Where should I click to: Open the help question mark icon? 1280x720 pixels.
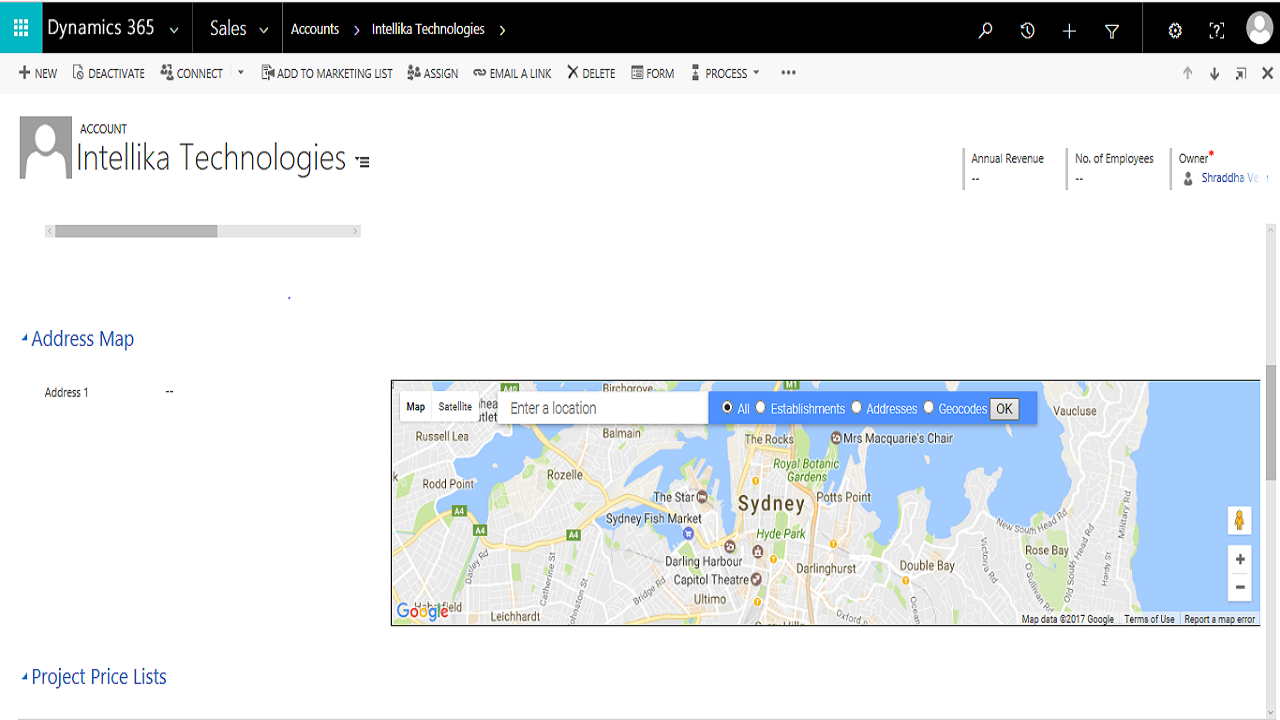(1216, 30)
